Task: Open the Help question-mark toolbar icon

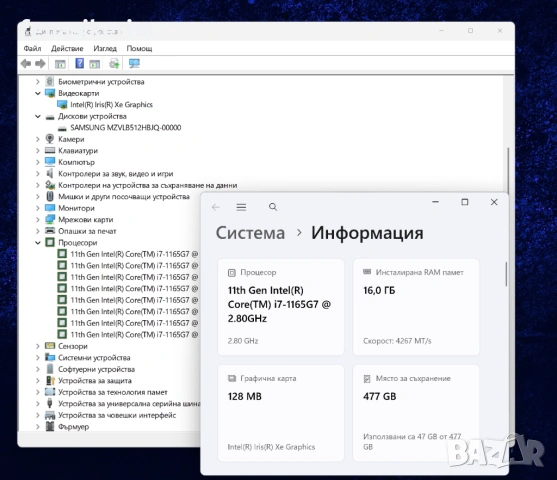Action: 80,64
